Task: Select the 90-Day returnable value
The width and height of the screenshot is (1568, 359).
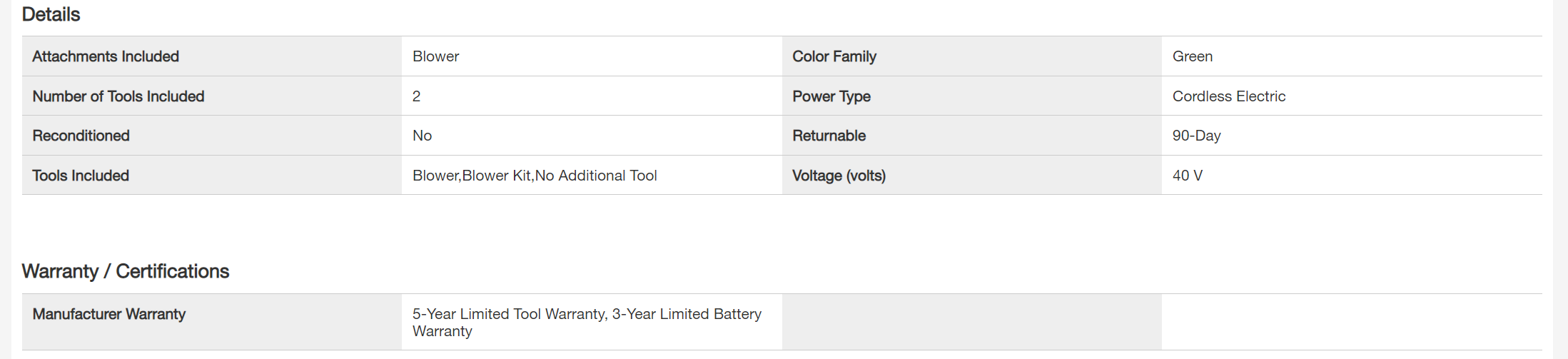Action: click(1196, 136)
